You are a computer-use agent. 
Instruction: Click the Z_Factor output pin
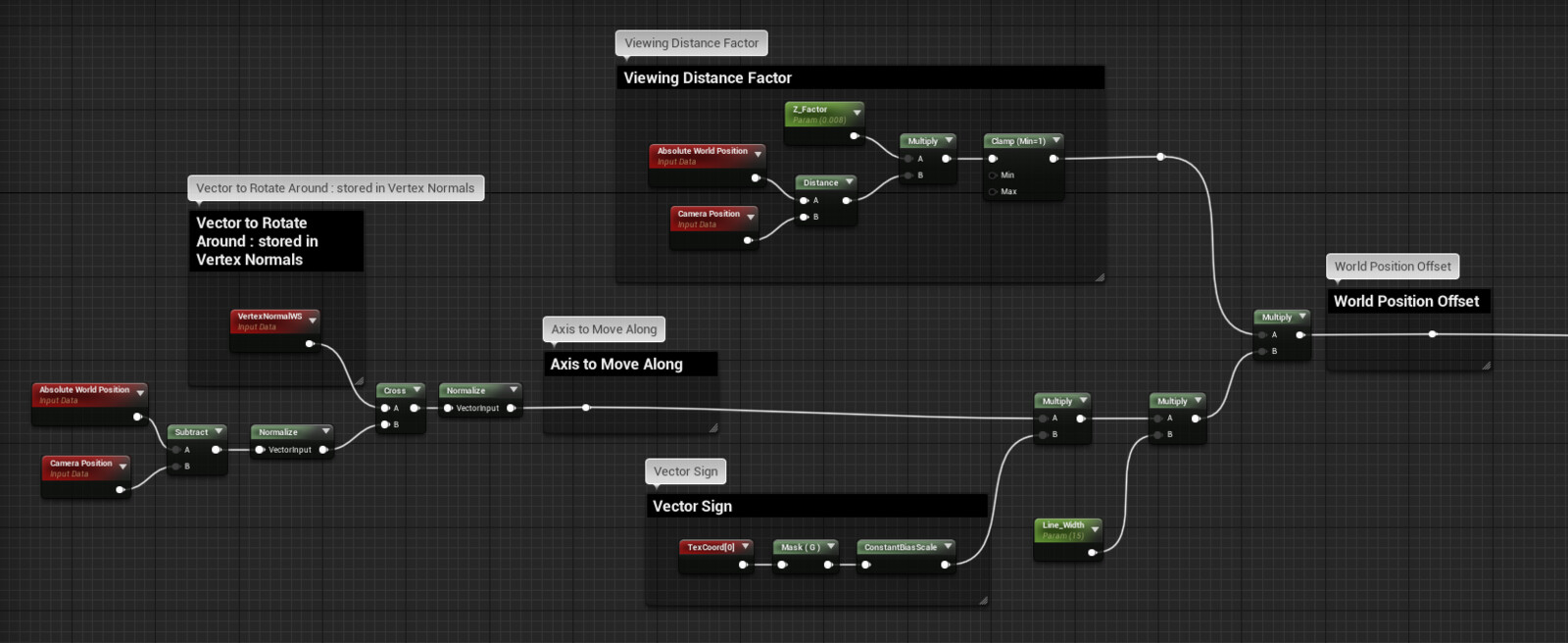pyautogui.click(x=855, y=136)
